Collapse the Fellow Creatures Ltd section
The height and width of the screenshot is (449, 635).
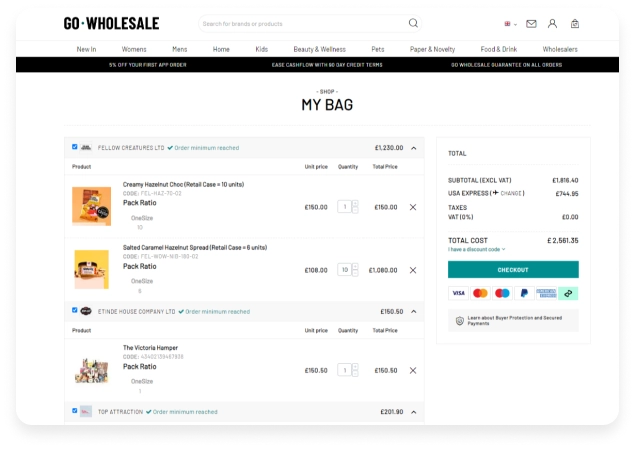413,148
